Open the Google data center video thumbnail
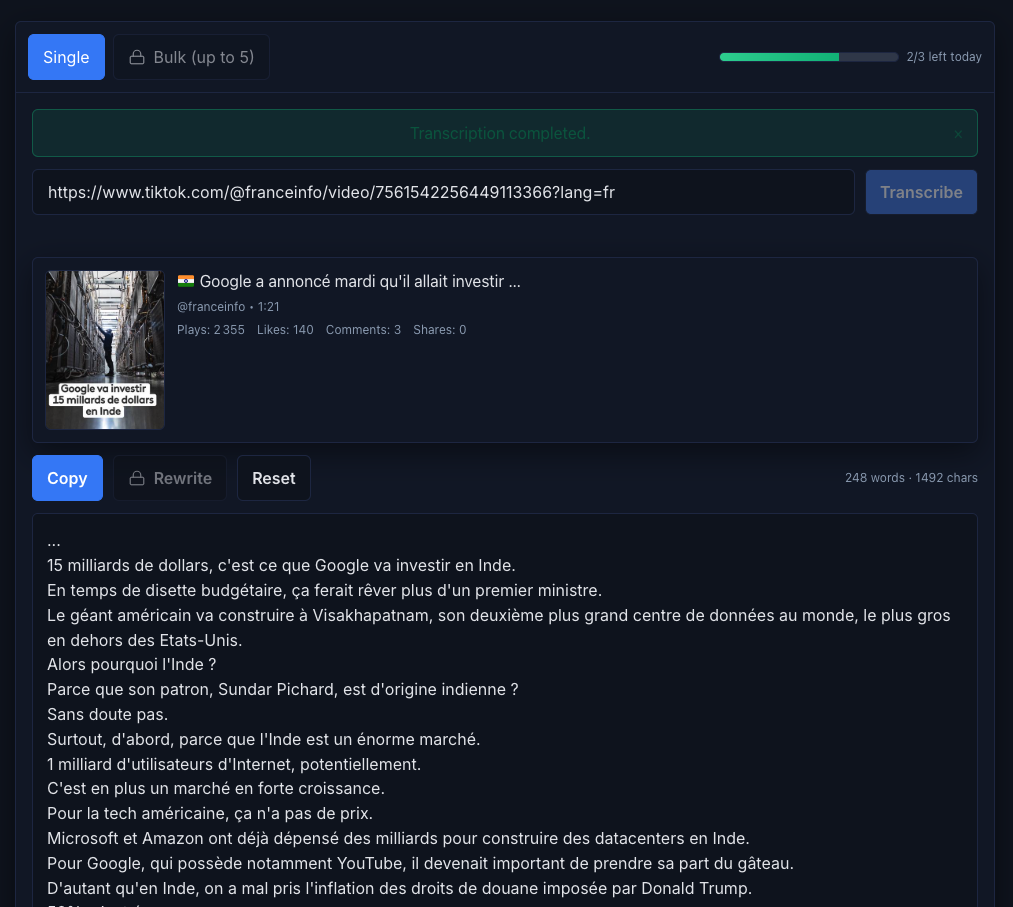 (x=105, y=350)
